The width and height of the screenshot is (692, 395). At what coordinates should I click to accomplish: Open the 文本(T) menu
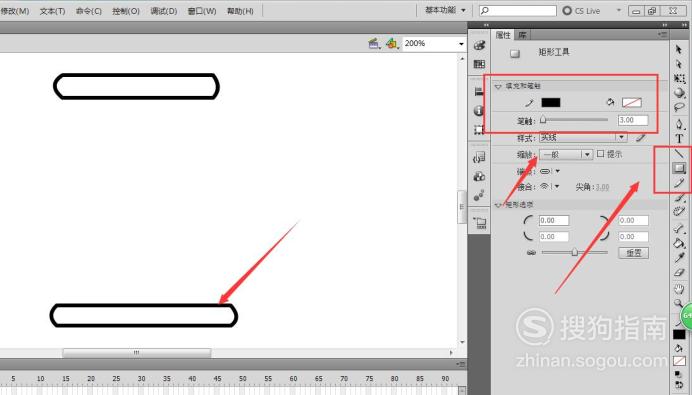[x=53, y=11]
